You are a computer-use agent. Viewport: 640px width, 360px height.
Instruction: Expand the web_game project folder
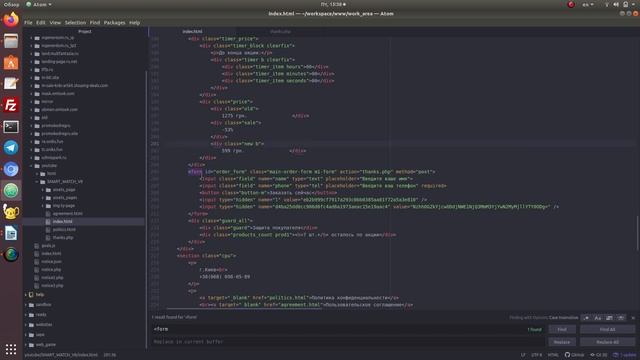[x=26, y=345]
